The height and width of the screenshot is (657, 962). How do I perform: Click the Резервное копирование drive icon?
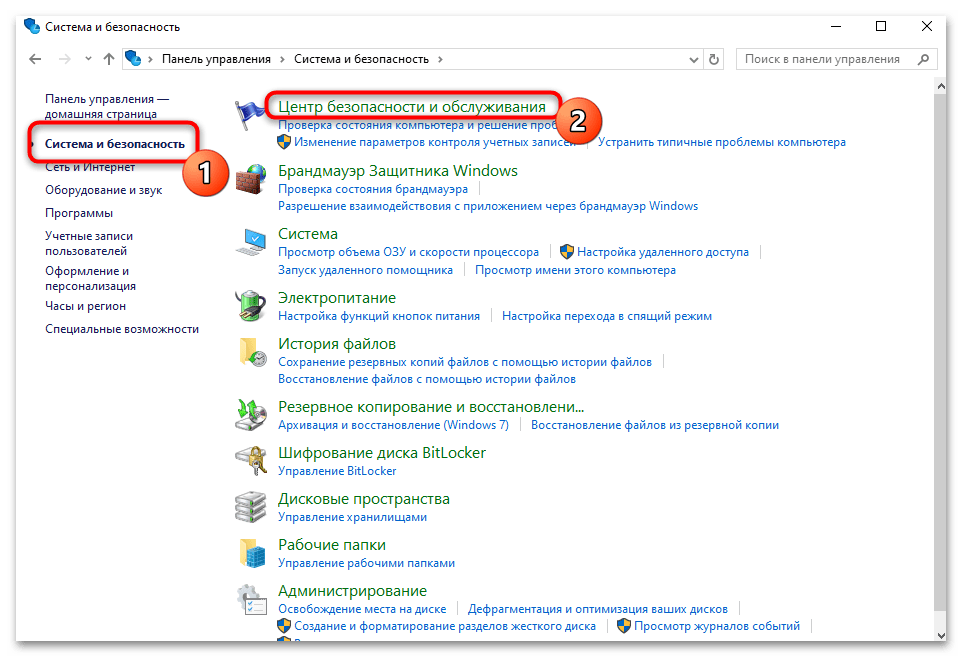tap(250, 415)
